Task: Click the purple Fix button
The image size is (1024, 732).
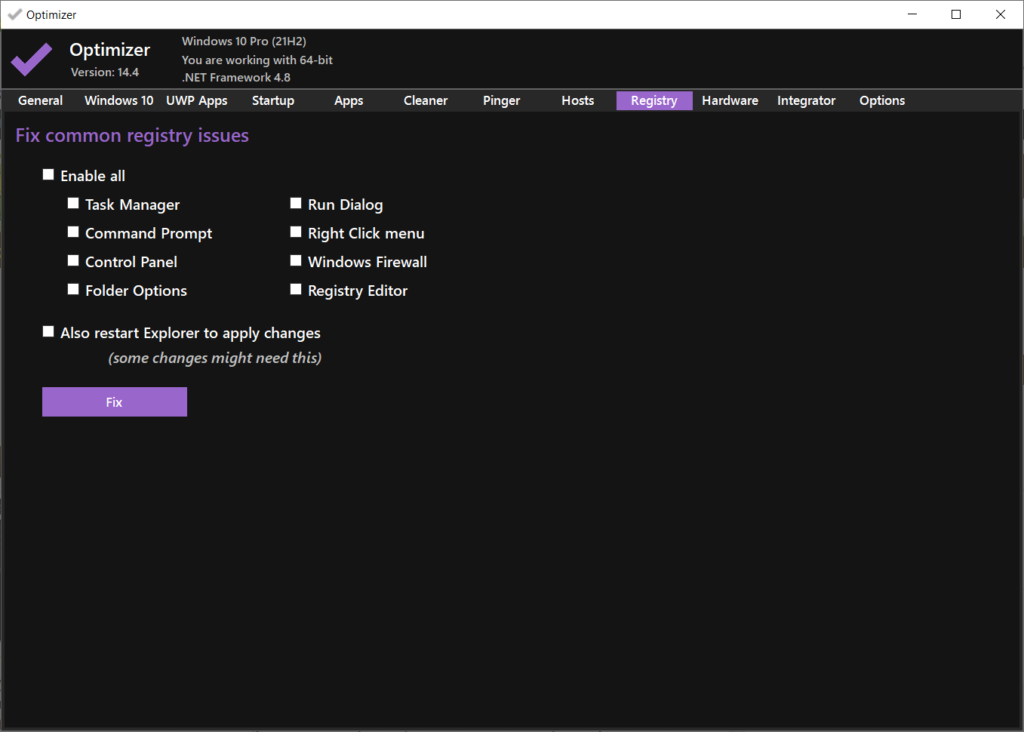Action: [114, 402]
